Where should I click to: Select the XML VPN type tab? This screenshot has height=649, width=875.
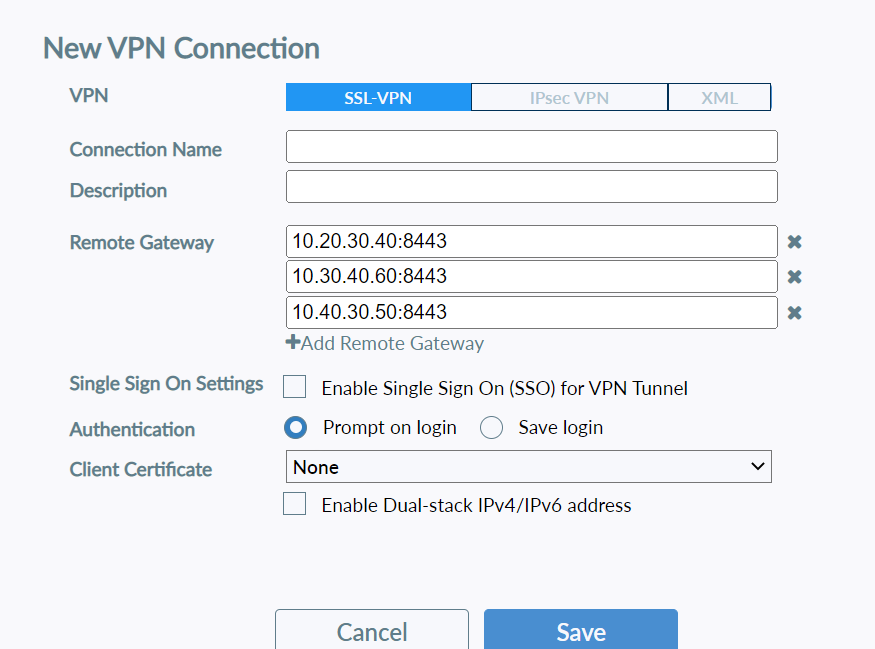pos(720,98)
